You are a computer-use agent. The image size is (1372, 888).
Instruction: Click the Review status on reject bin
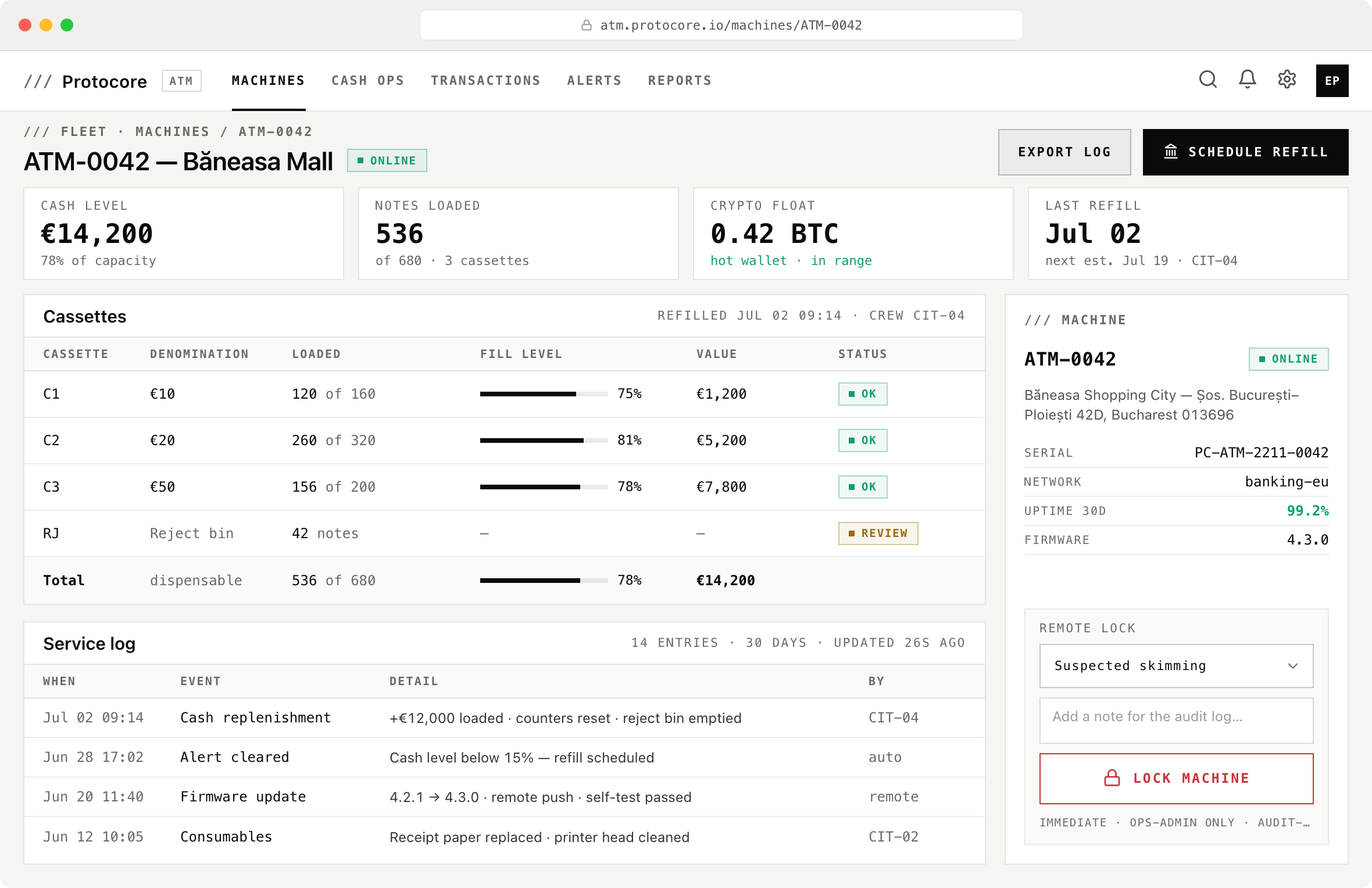coord(878,533)
